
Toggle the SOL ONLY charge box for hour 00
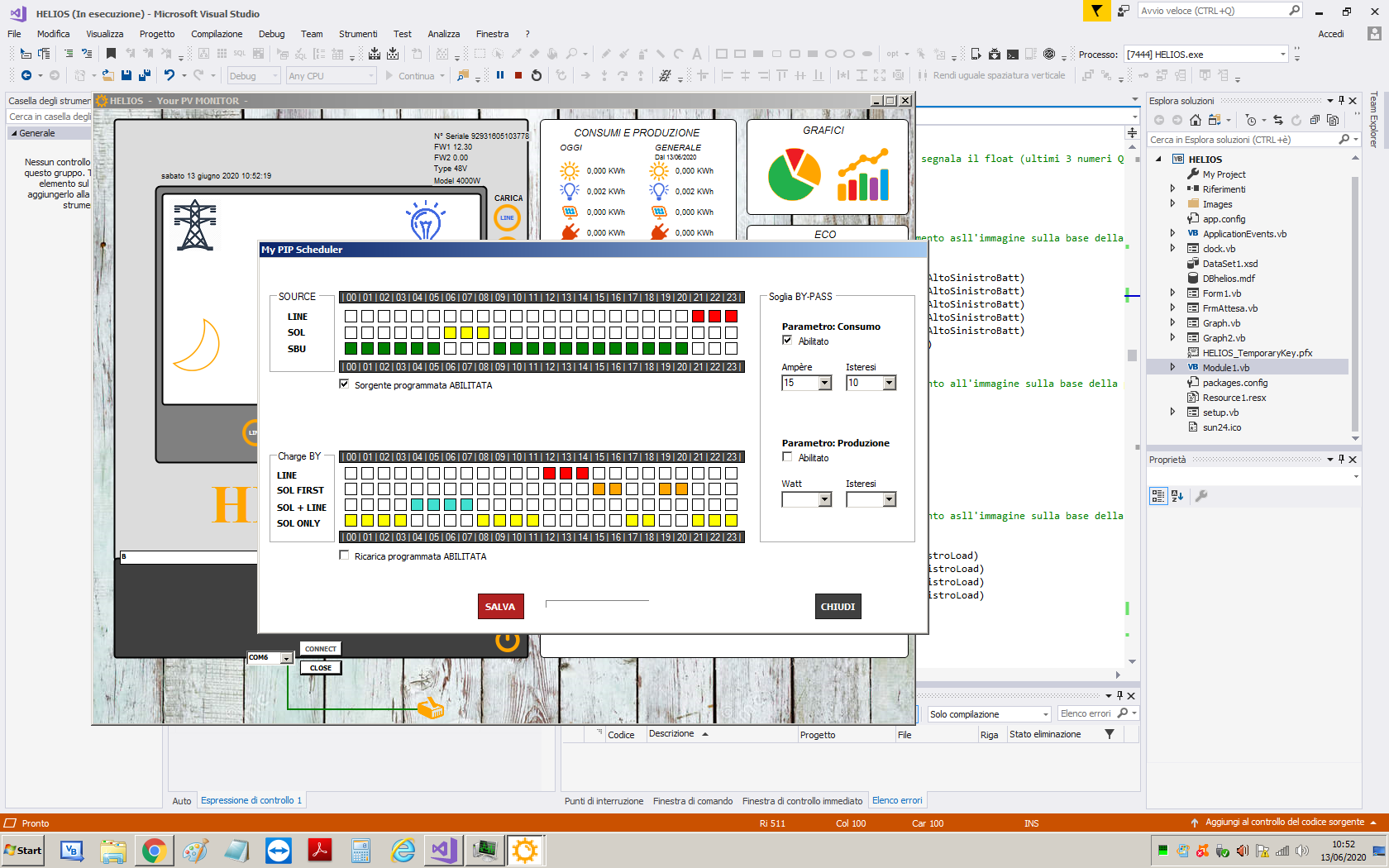351,520
